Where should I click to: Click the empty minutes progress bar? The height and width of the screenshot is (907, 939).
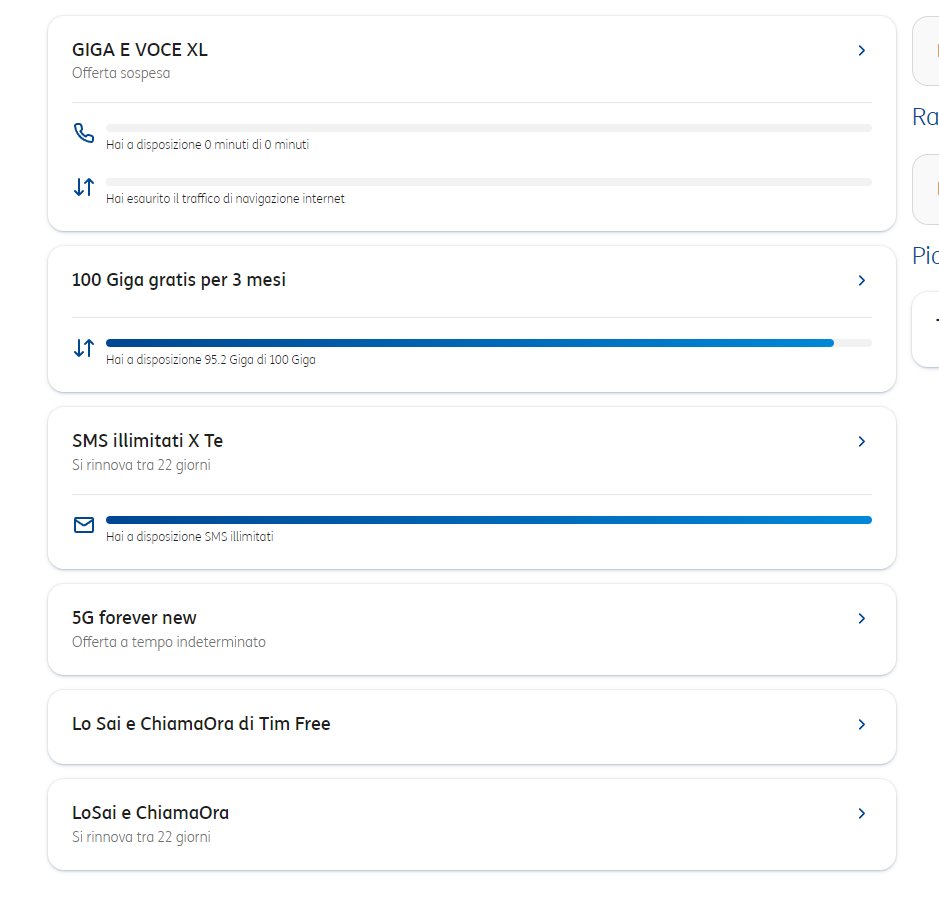pos(488,128)
